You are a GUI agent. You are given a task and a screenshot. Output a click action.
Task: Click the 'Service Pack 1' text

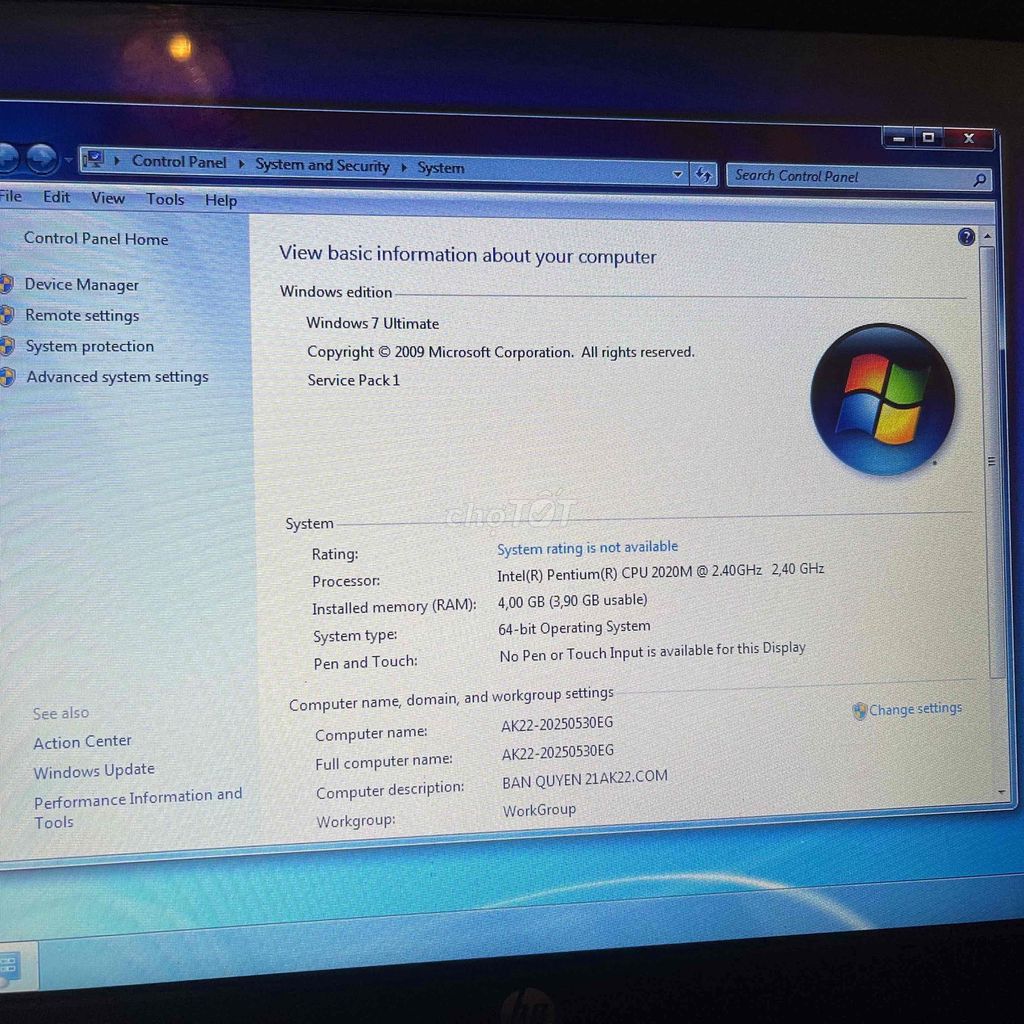click(353, 380)
